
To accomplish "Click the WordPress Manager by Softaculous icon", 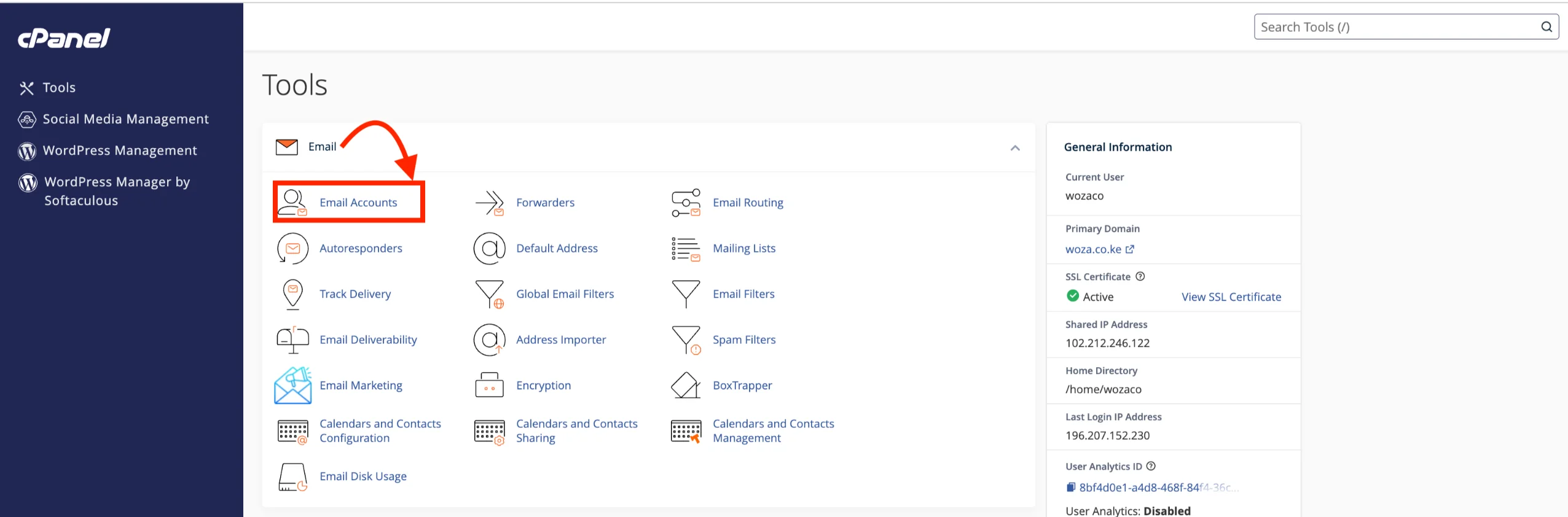I will pos(28,182).
